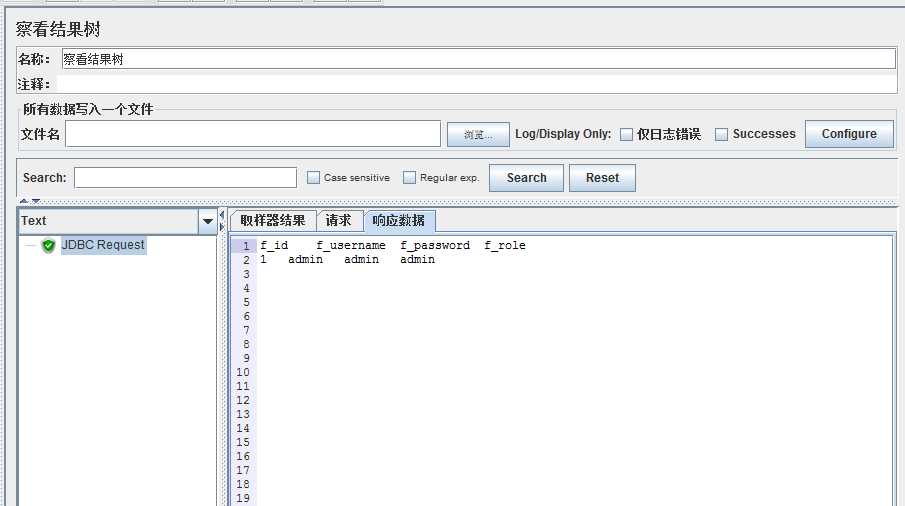Click line number 10 in the gutter
905x506 pixels.
[243, 372]
